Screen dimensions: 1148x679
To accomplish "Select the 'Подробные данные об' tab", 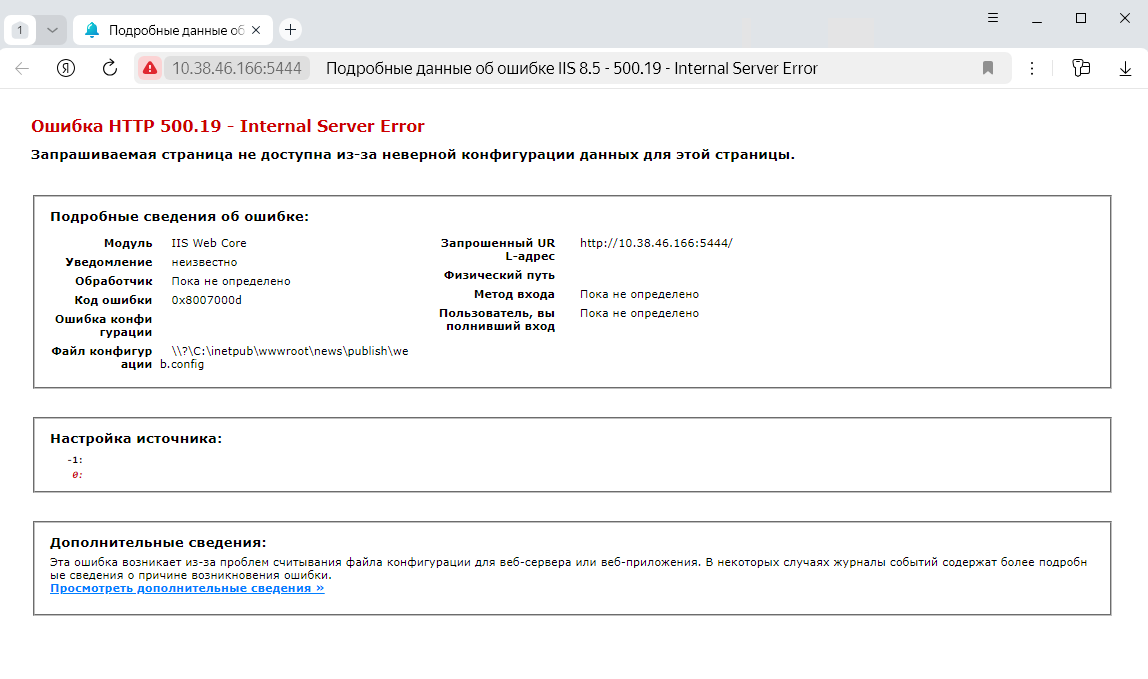I will coord(173,30).
